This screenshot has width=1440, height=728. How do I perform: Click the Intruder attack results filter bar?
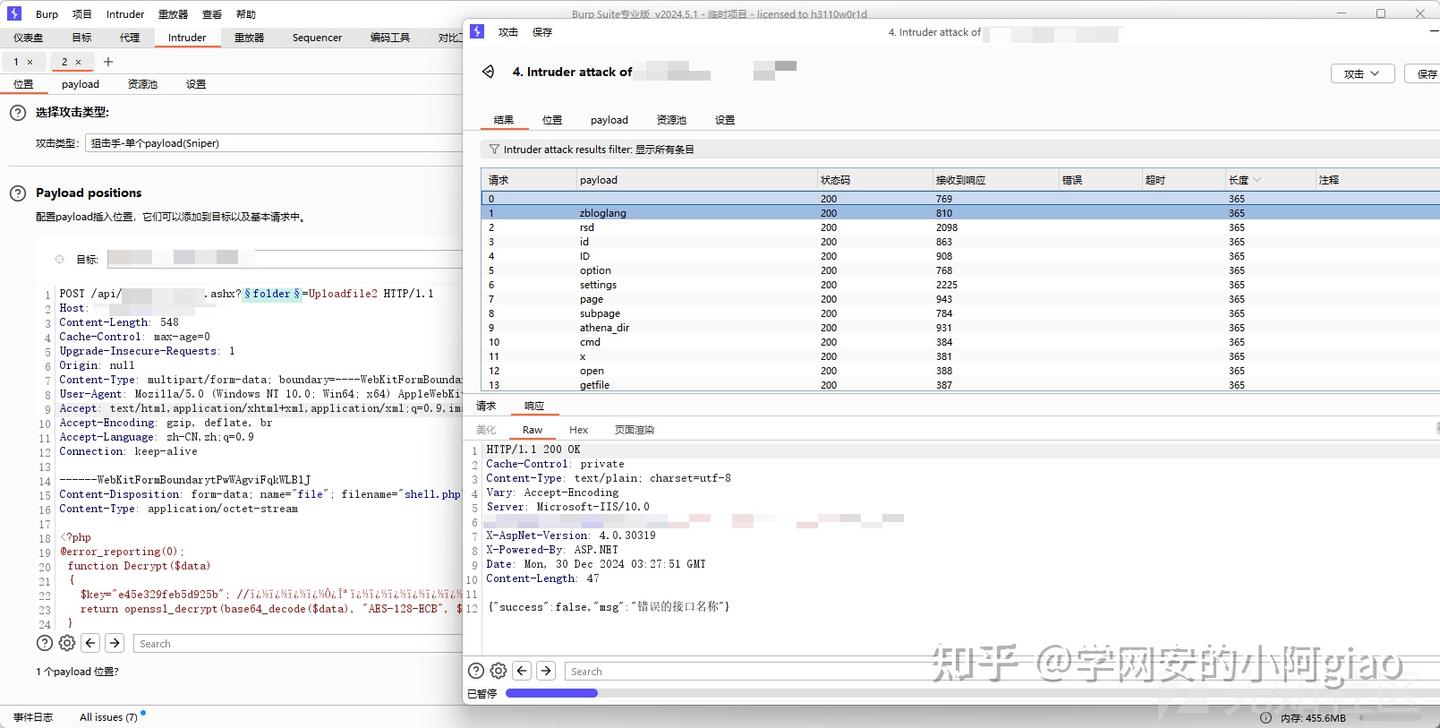tap(960, 149)
